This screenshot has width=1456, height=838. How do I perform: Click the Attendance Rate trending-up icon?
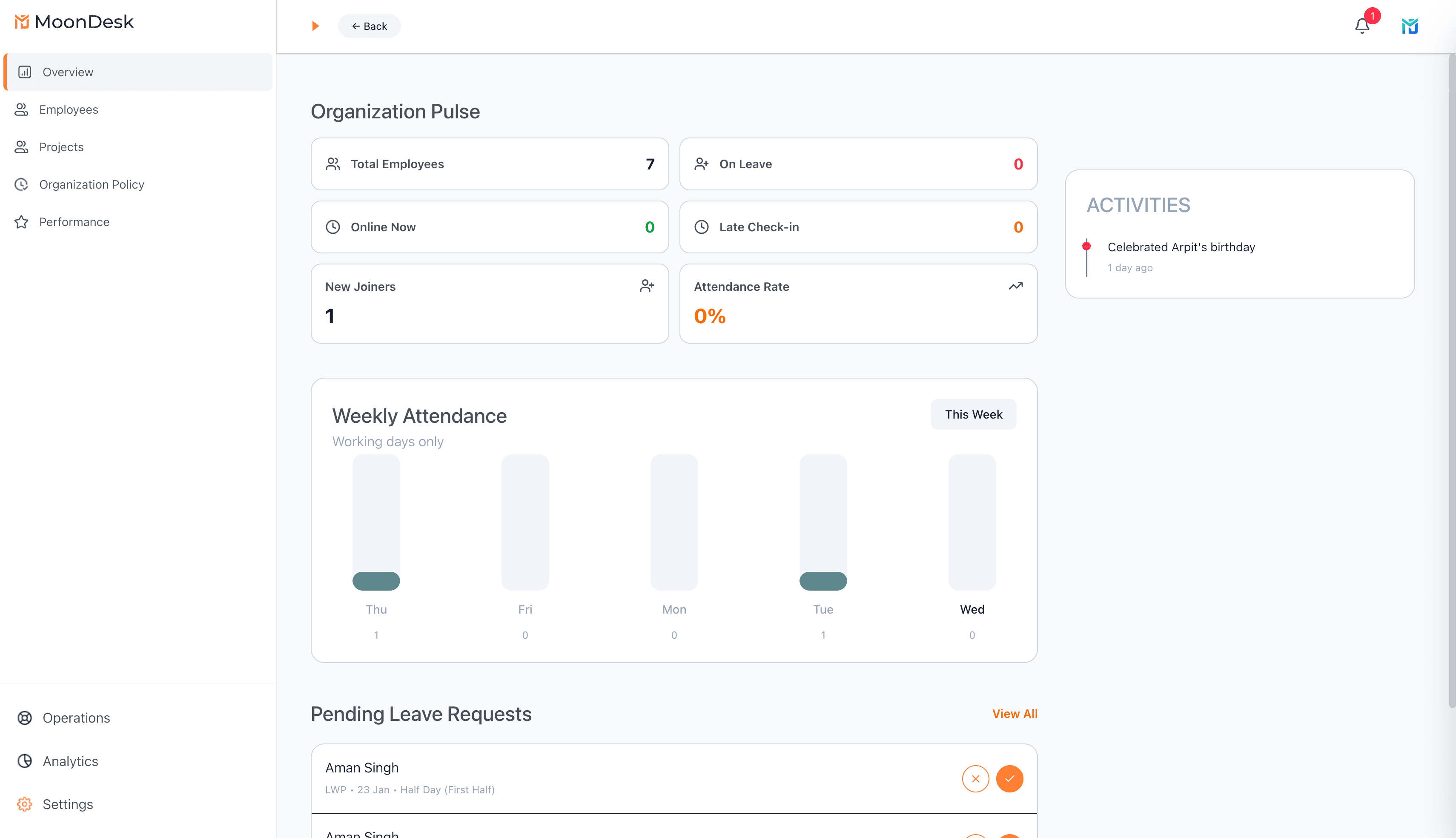(x=1015, y=285)
